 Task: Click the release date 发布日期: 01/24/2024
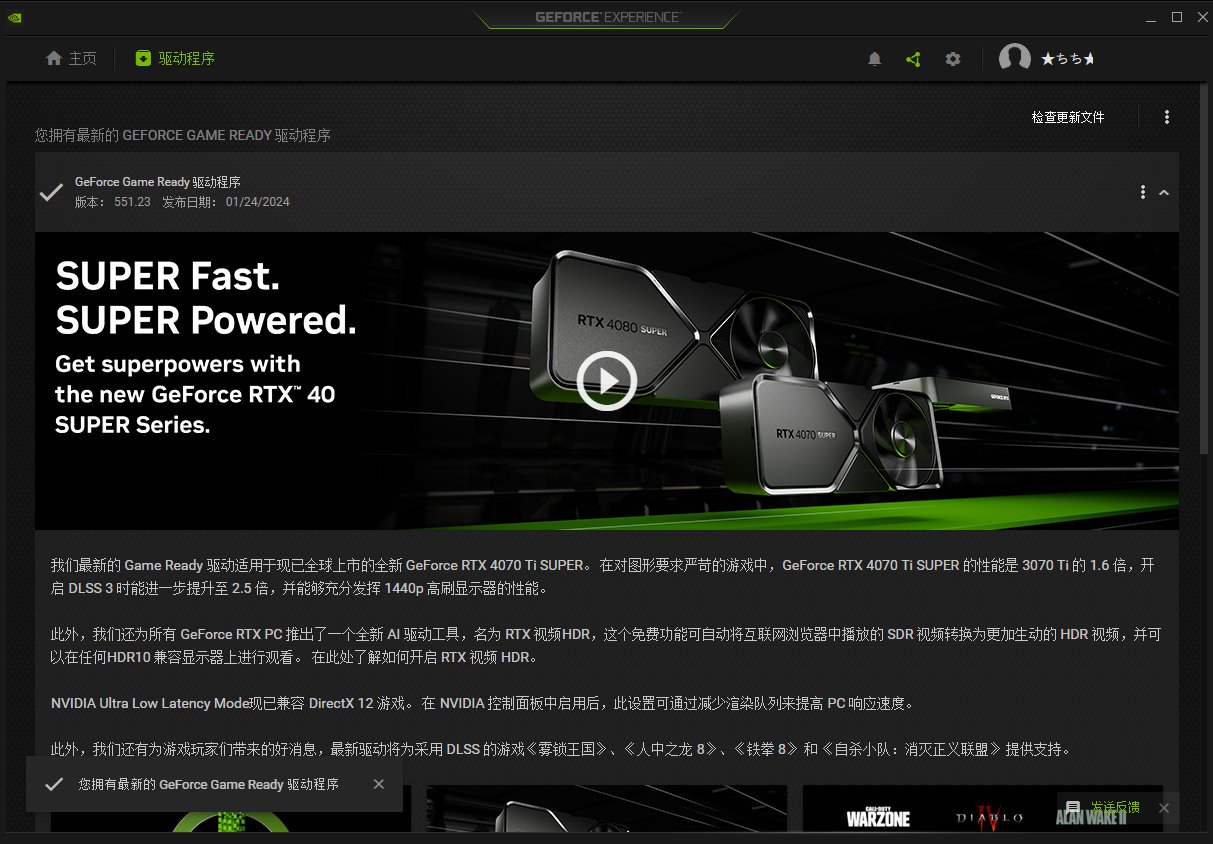coord(226,202)
